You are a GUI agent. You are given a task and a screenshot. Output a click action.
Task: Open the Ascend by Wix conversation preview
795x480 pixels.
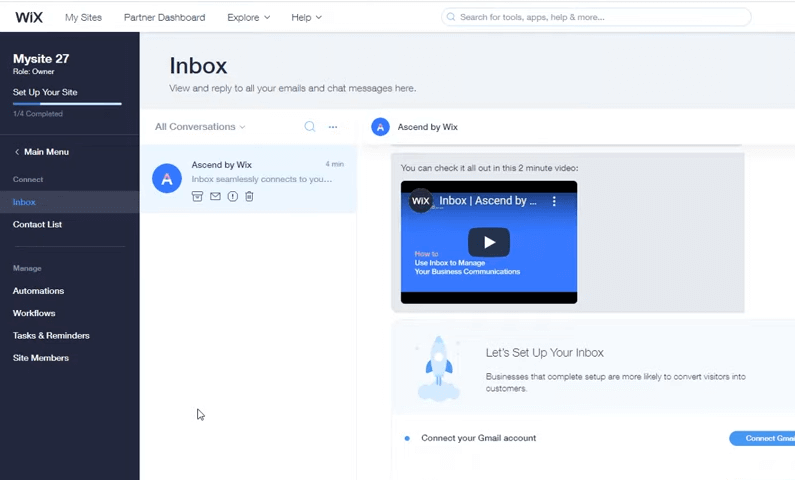pos(248,179)
